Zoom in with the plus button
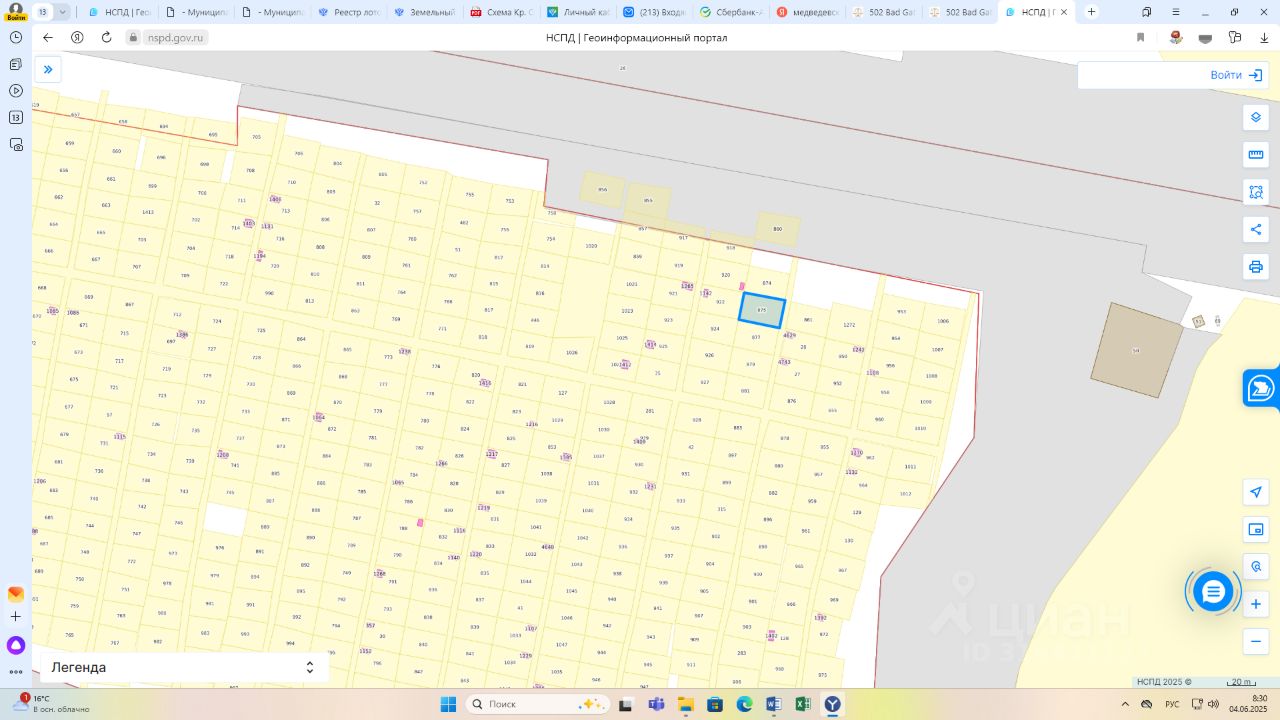This screenshot has width=1280, height=720. (1256, 604)
